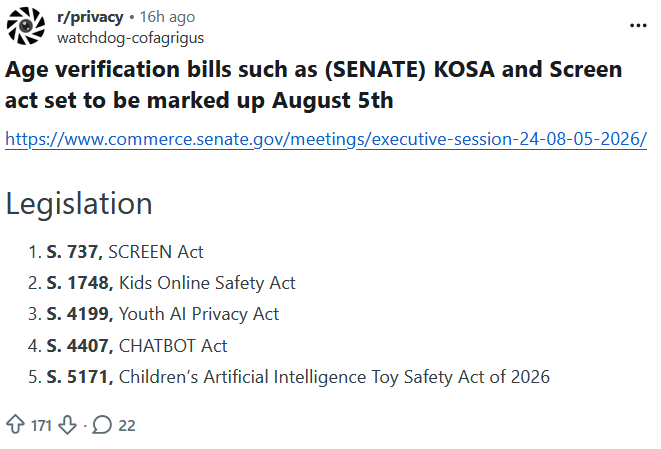Click the SCREEN Act text
This screenshot has width=661, height=449.
tap(156, 252)
